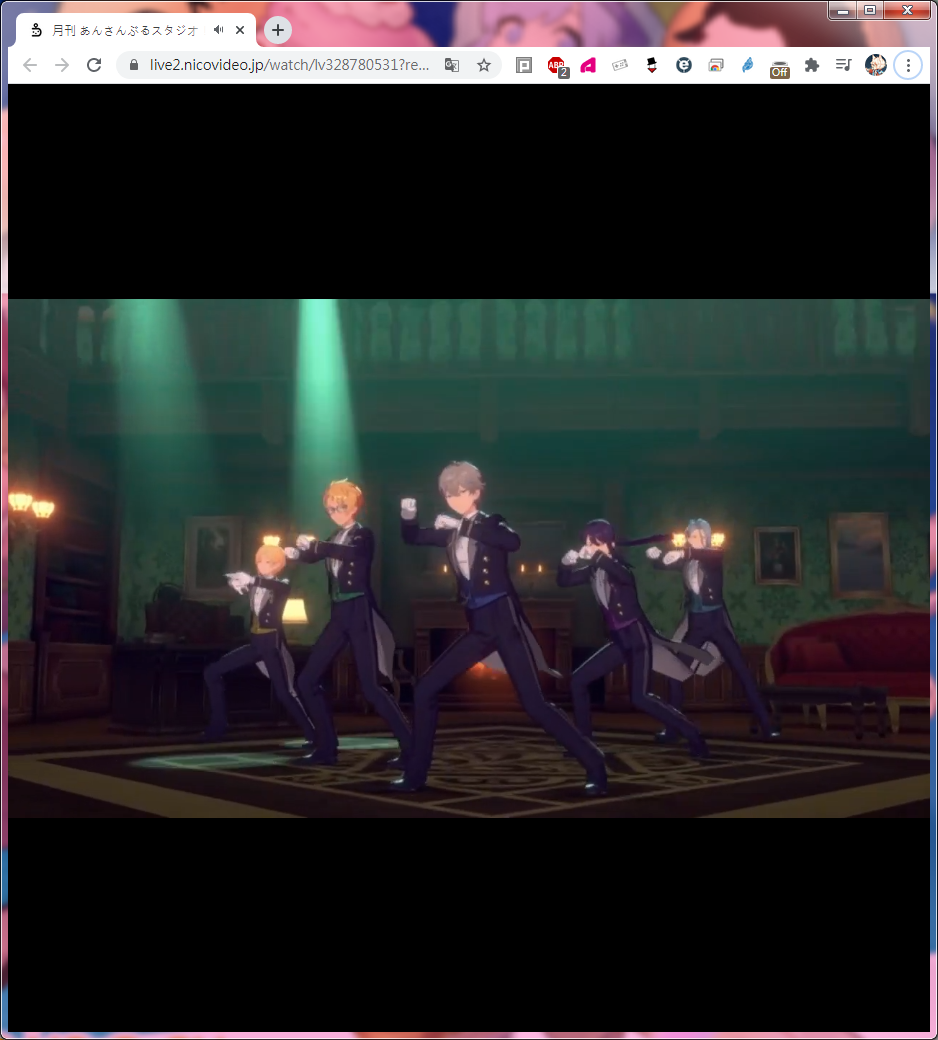This screenshot has height=1040, width=938.
Task: Open the top hat extension icon
Action: [x=651, y=65]
